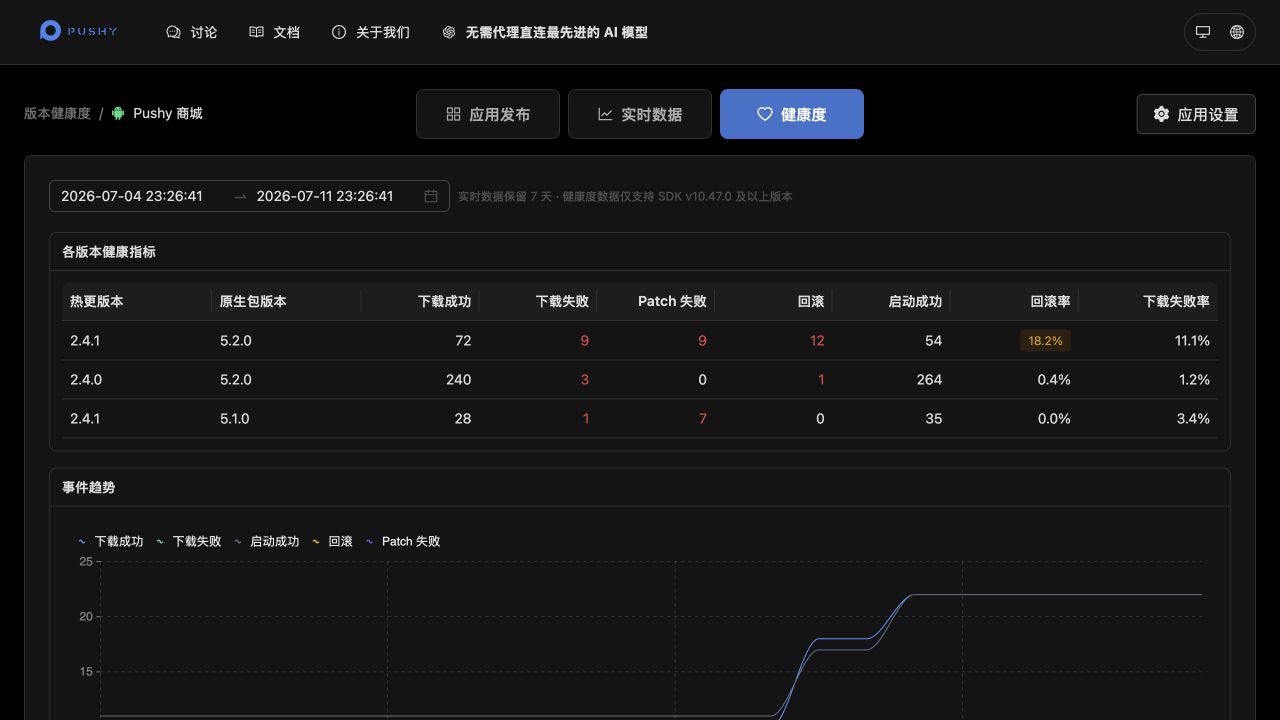Switch to the 实时数据 tab
1280x720 pixels.
[640, 114]
